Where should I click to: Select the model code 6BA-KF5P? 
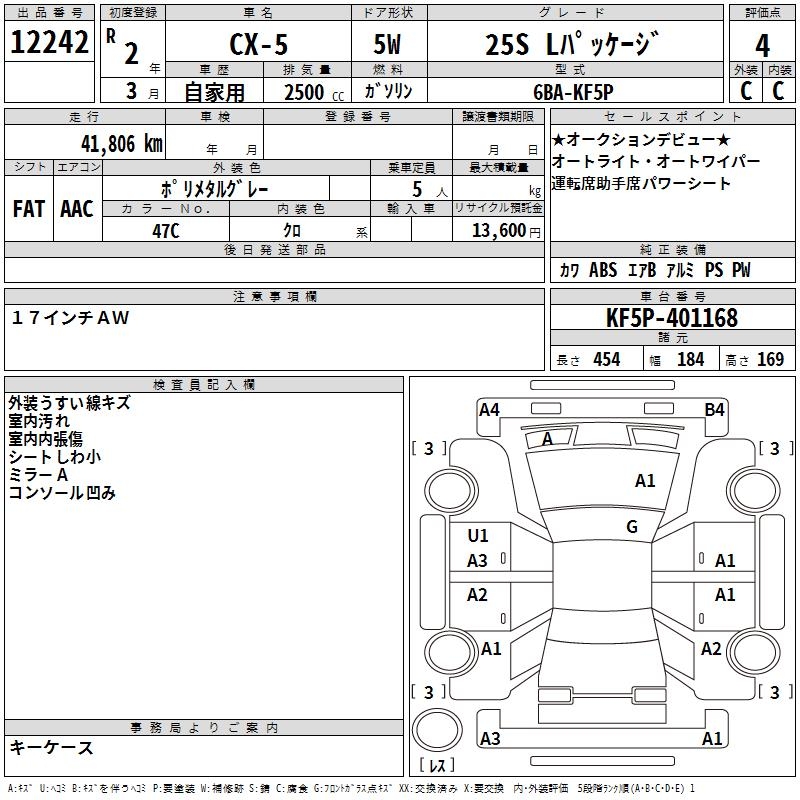tap(573, 92)
